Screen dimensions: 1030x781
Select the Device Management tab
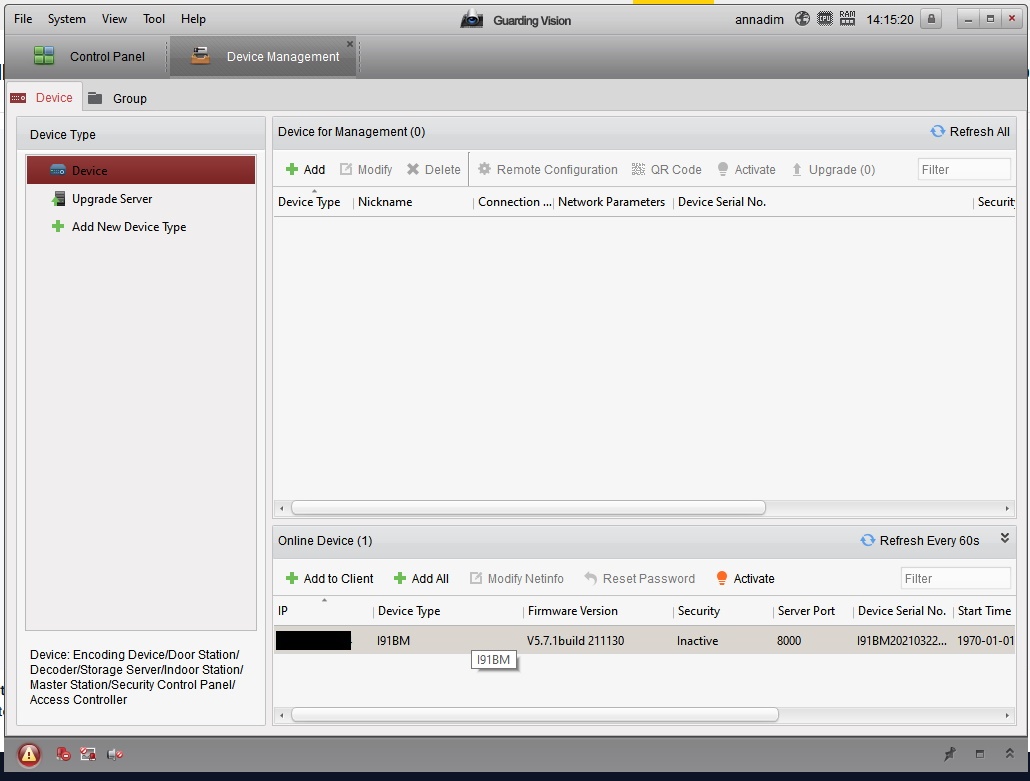point(264,56)
